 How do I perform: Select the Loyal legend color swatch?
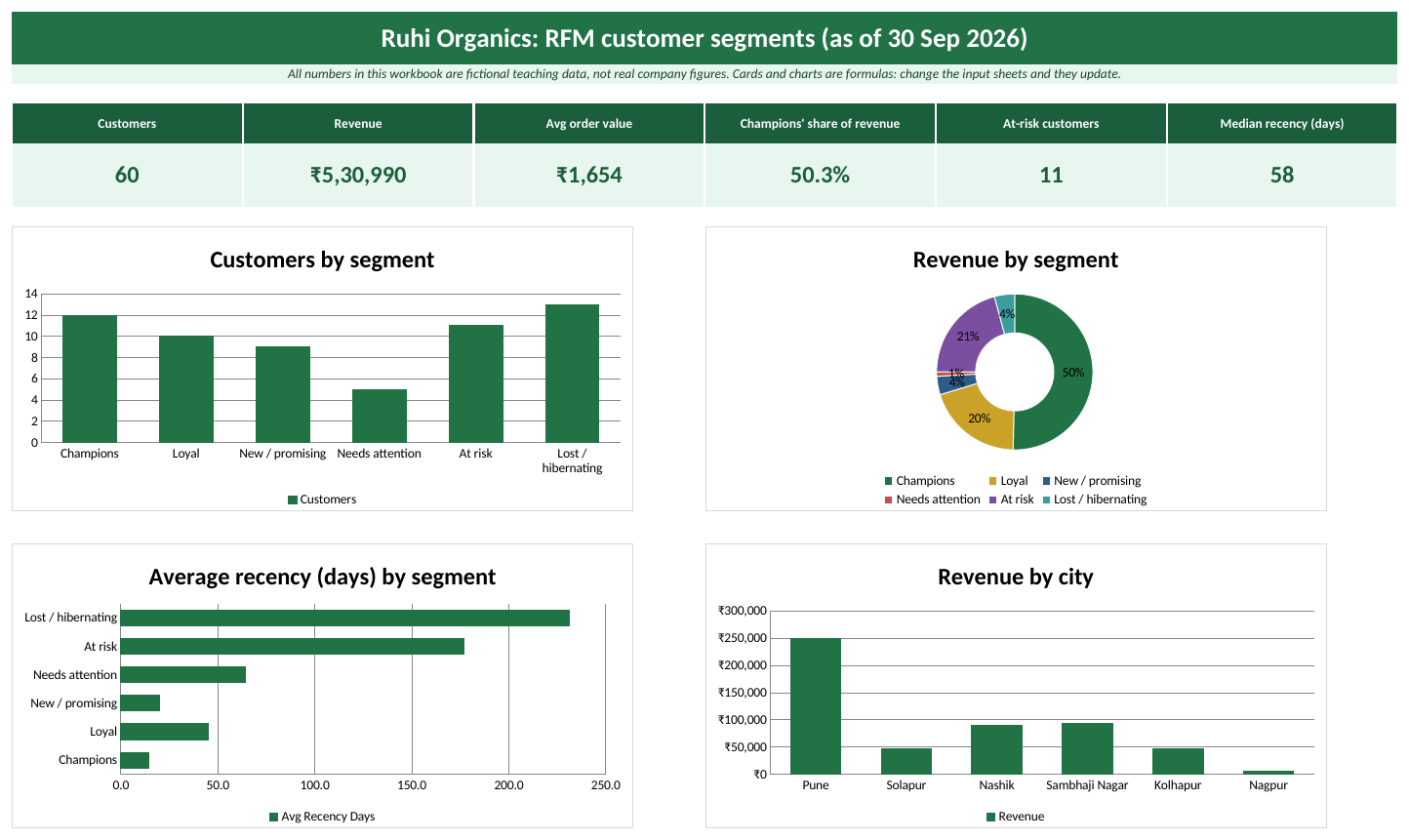pos(993,481)
